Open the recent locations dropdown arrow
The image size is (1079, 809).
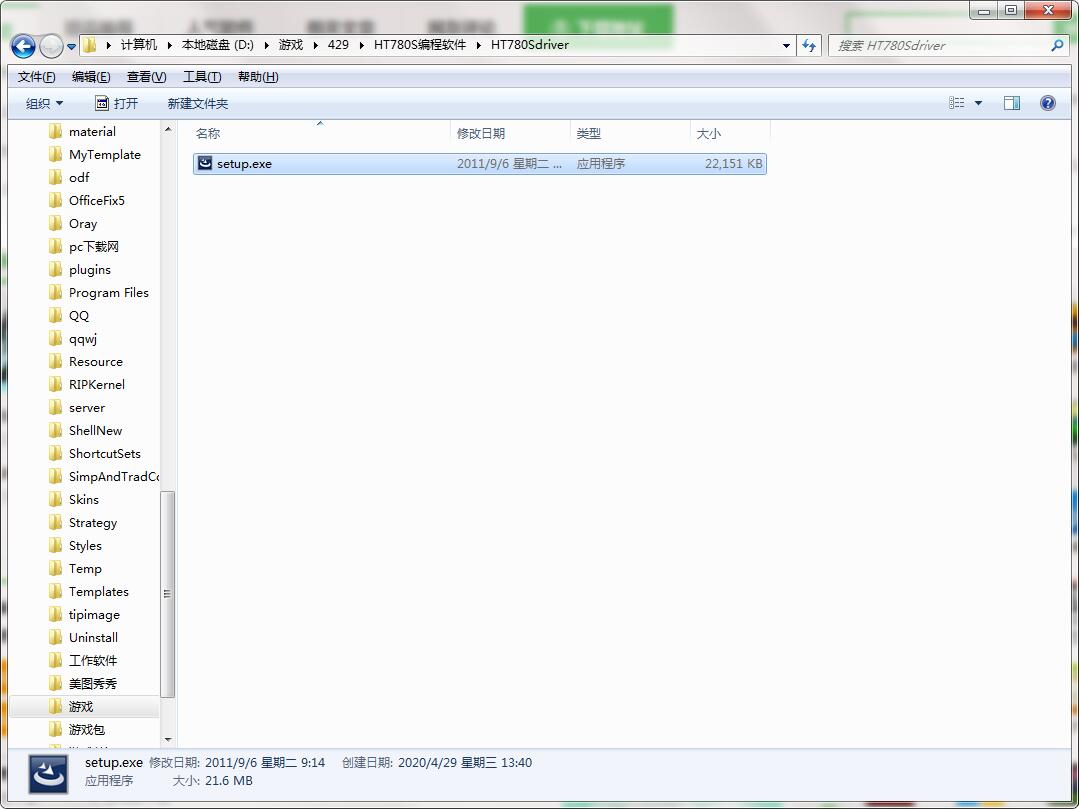pos(72,47)
